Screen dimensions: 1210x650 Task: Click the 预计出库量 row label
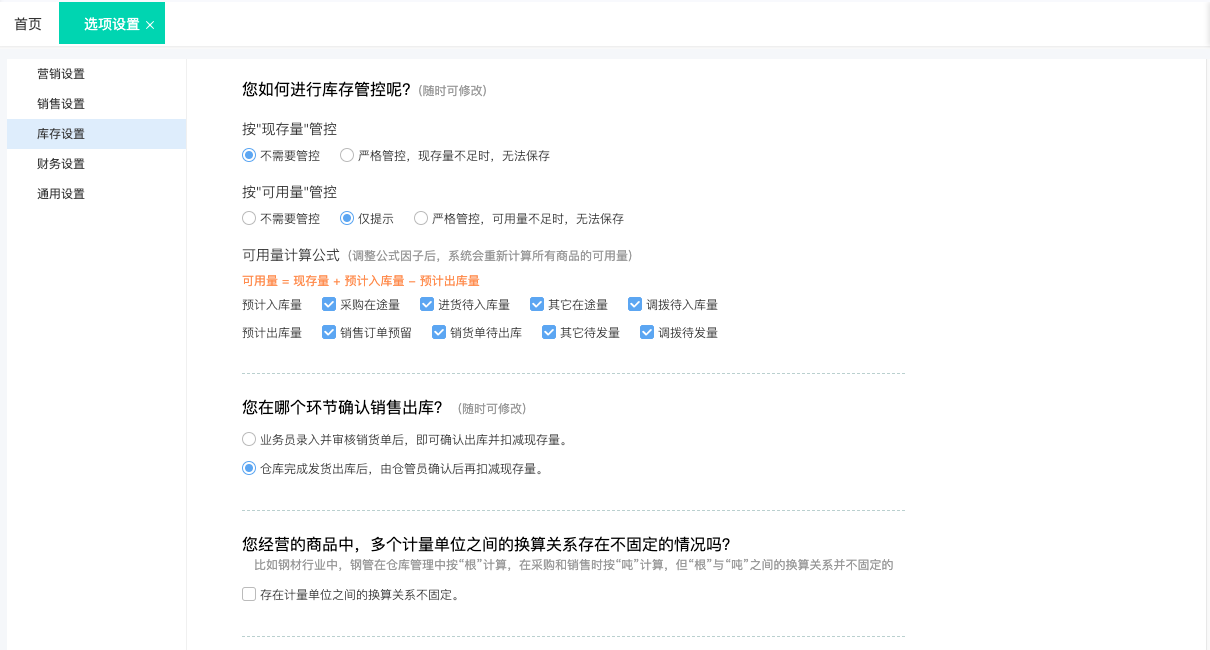point(272,333)
